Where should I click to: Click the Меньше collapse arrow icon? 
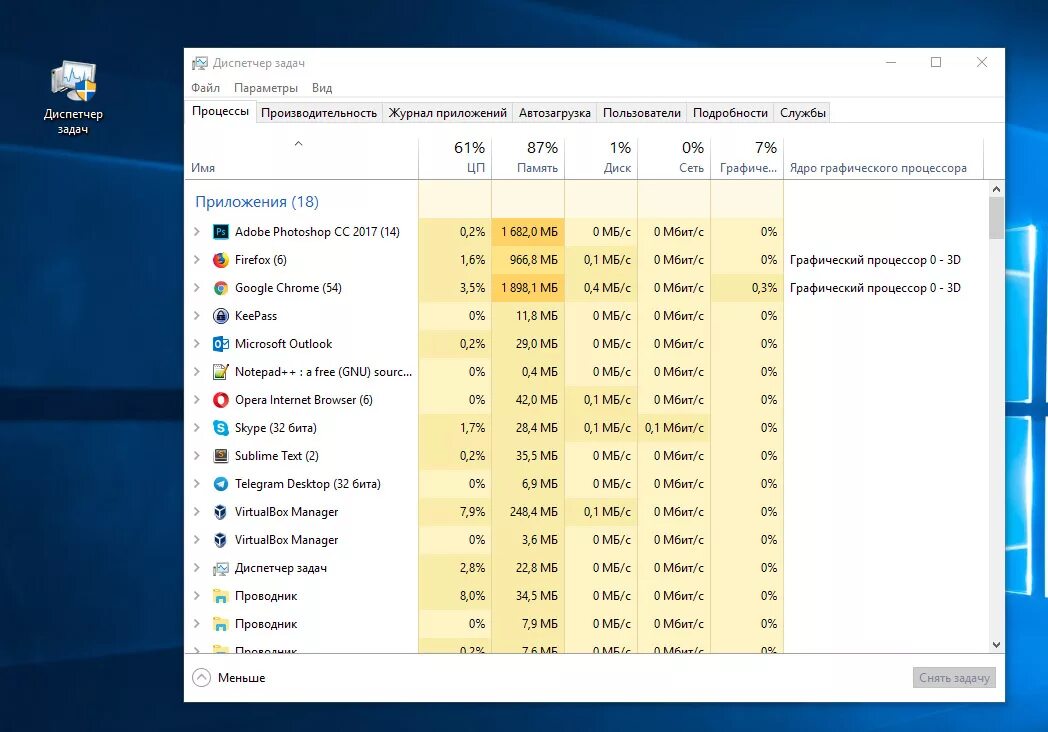(201, 678)
